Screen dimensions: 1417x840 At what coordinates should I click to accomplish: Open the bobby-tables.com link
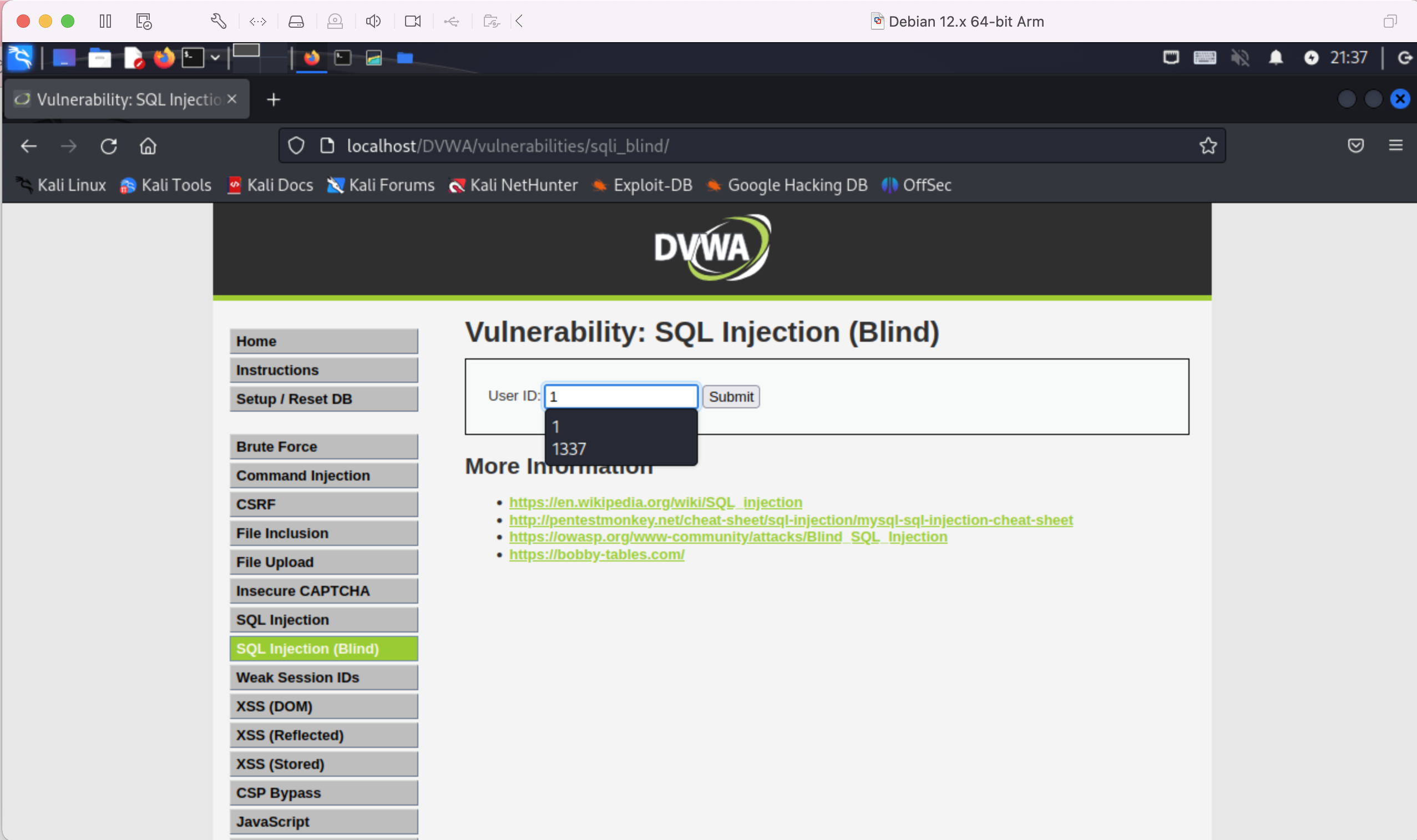(596, 555)
